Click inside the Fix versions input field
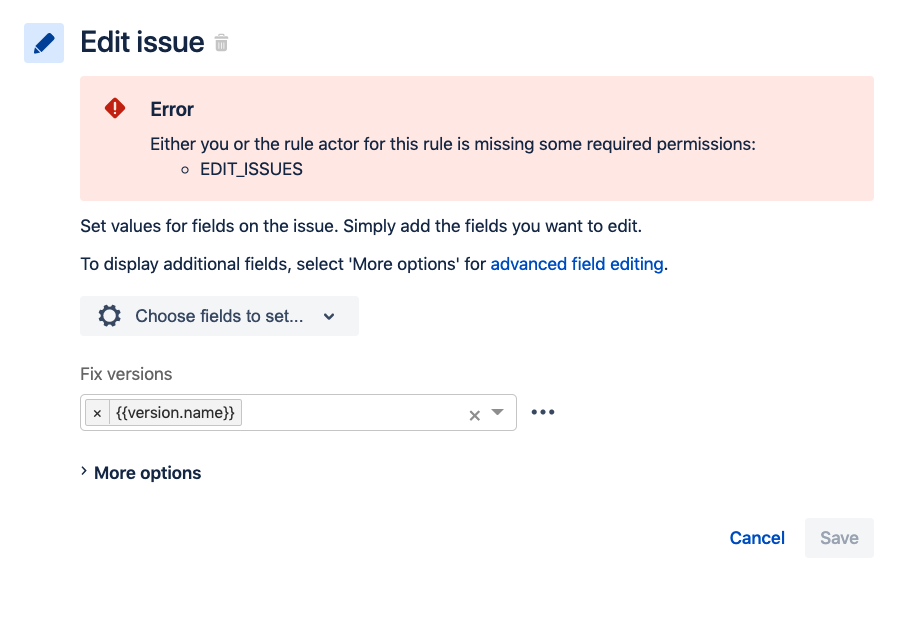Image resolution: width=901 pixels, height=643 pixels. [350, 412]
